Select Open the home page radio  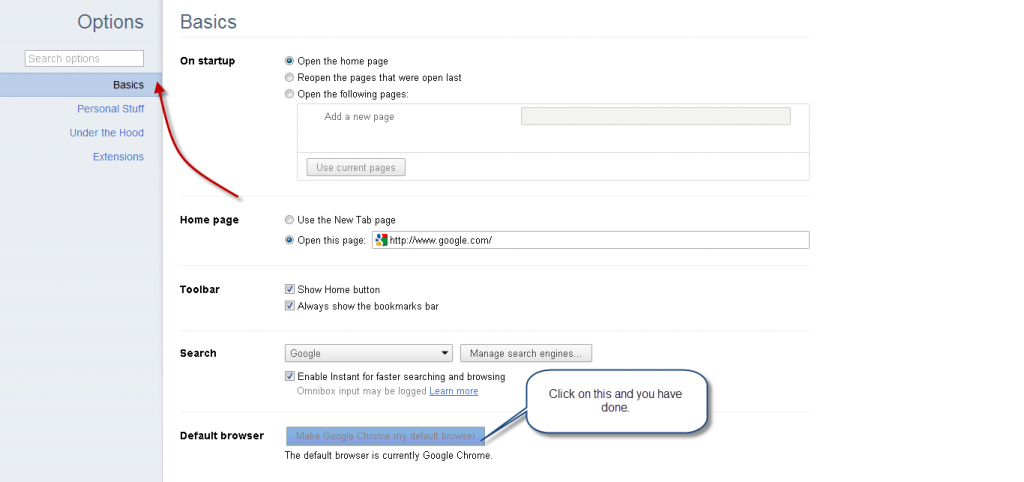(289, 61)
